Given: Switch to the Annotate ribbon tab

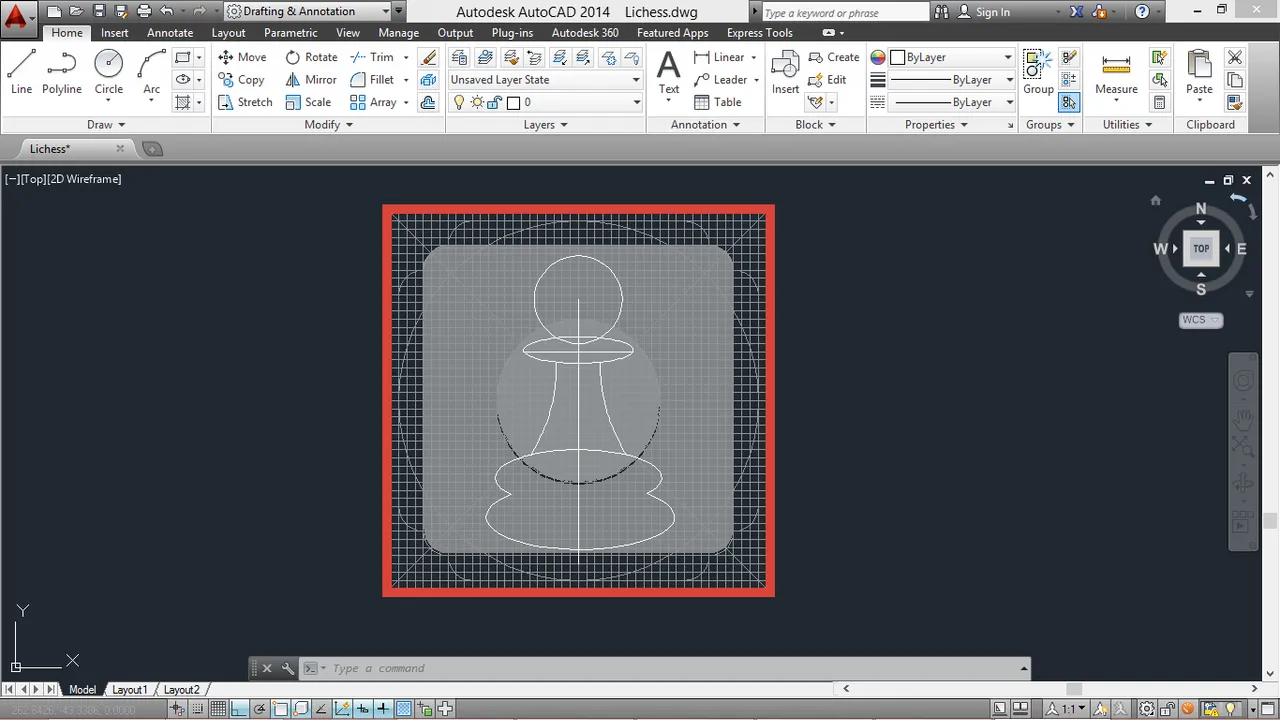Looking at the screenshot, I should 170,33.
